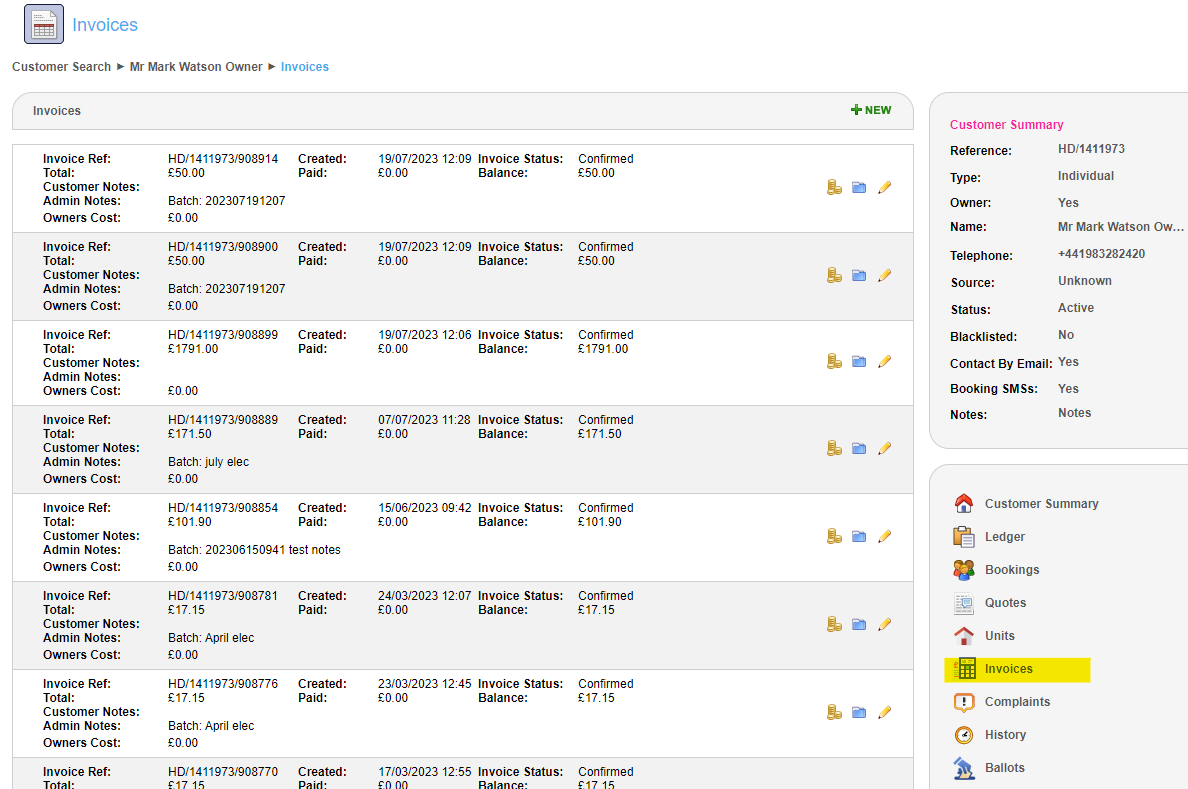Open payment coins icon for invoice 908781
1188x789 pixels.
[834, 624]
